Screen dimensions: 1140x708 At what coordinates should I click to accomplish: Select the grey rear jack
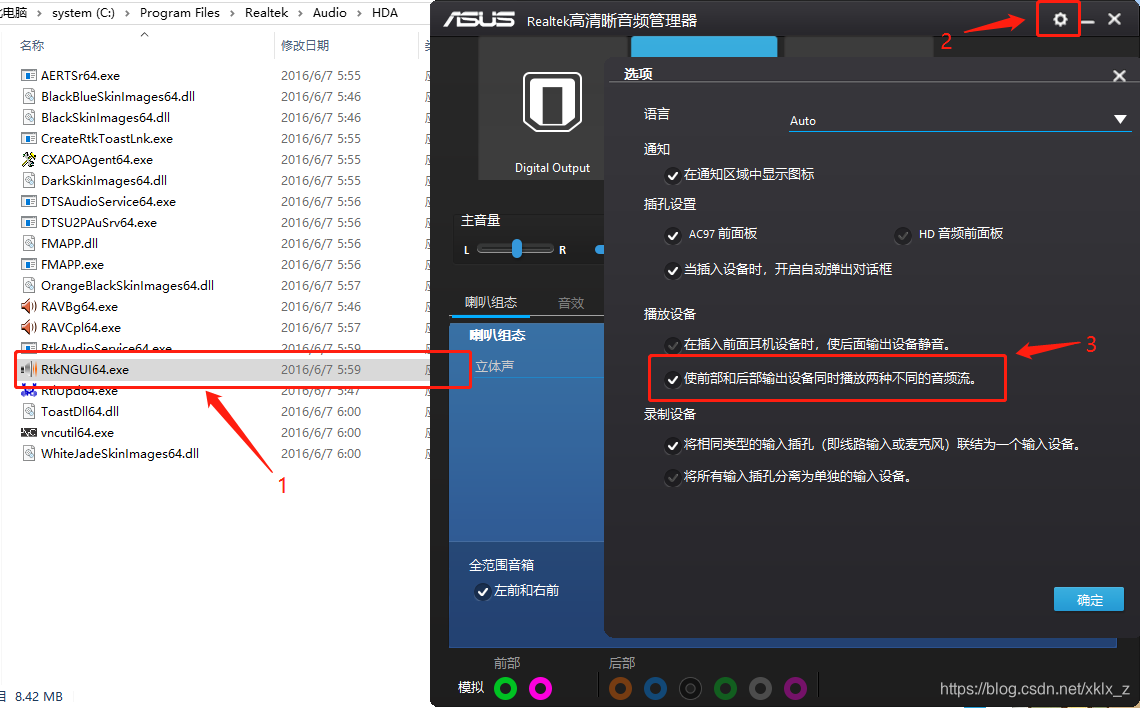point(760,688)
